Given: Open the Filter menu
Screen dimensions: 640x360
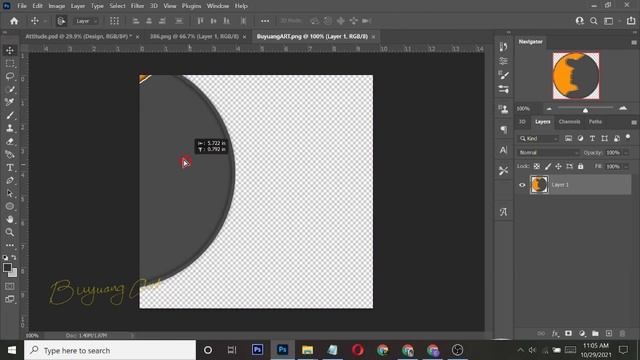Looking at the screenshot, I should pyautogui.click(x=137, y=6).
